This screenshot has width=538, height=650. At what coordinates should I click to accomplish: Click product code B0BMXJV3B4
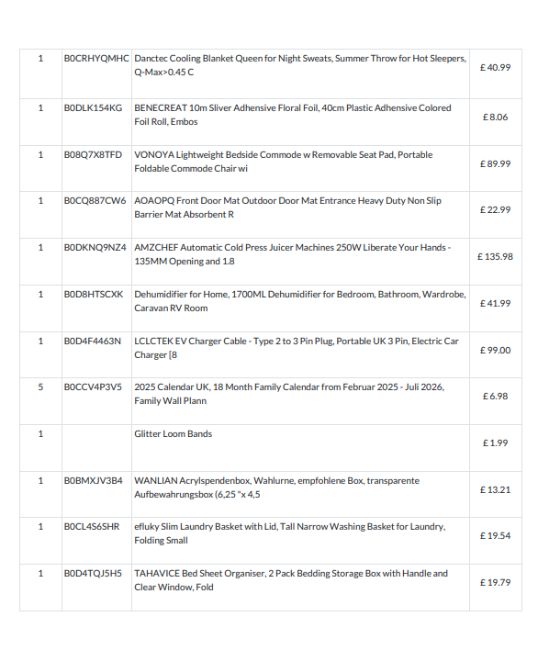(x=93, y=481)
